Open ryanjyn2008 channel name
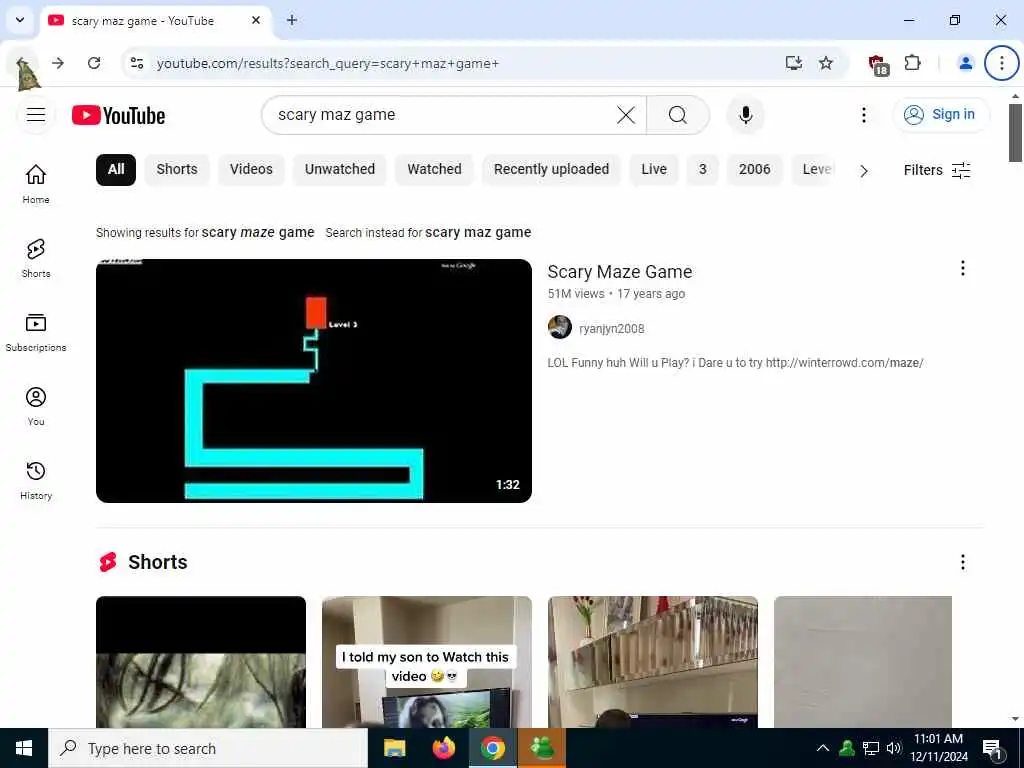Screen dimensions: 1024x768 [x=611, y=328]
